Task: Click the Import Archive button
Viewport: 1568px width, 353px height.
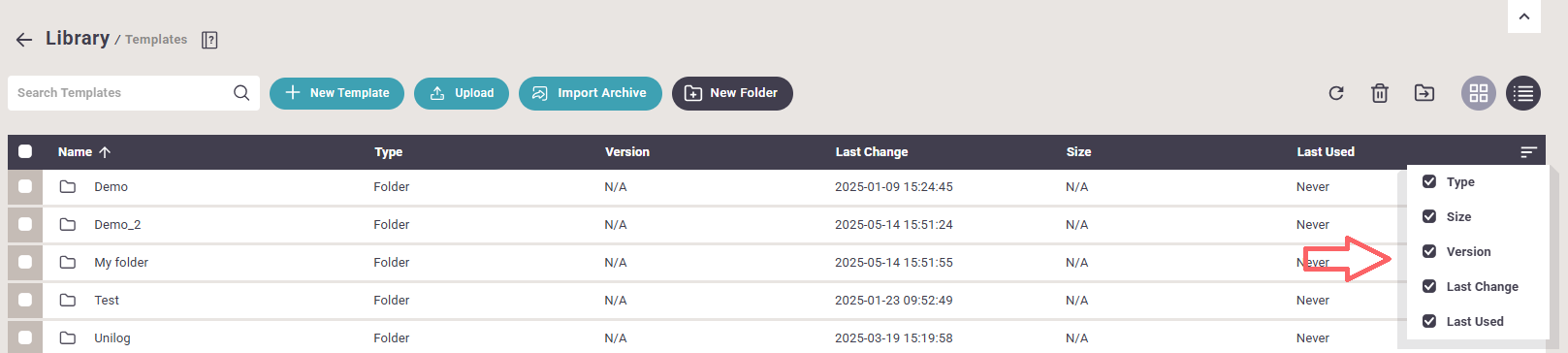Action: [591, 93]
